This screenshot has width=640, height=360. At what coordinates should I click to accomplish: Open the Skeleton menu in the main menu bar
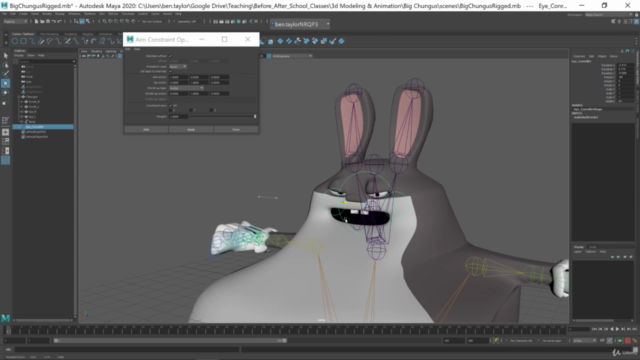coord(90,14)
